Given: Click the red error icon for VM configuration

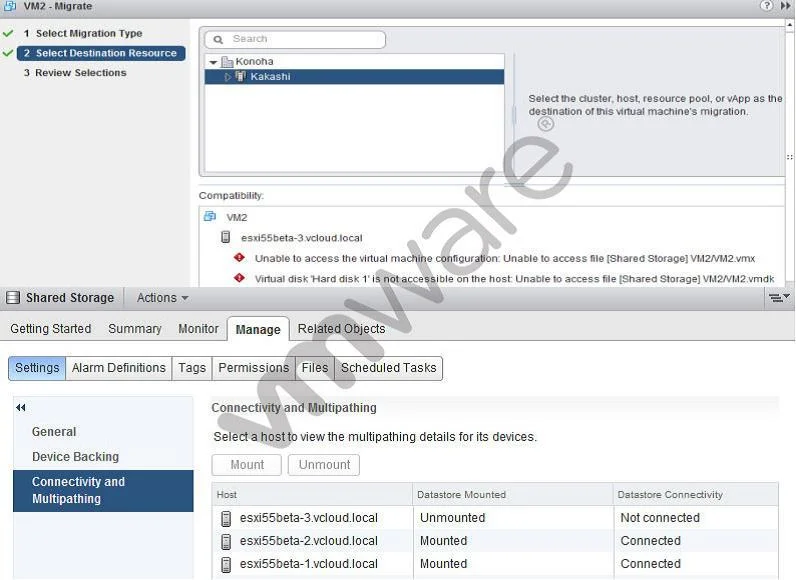Looking at the screenshot, I should 239,257.
